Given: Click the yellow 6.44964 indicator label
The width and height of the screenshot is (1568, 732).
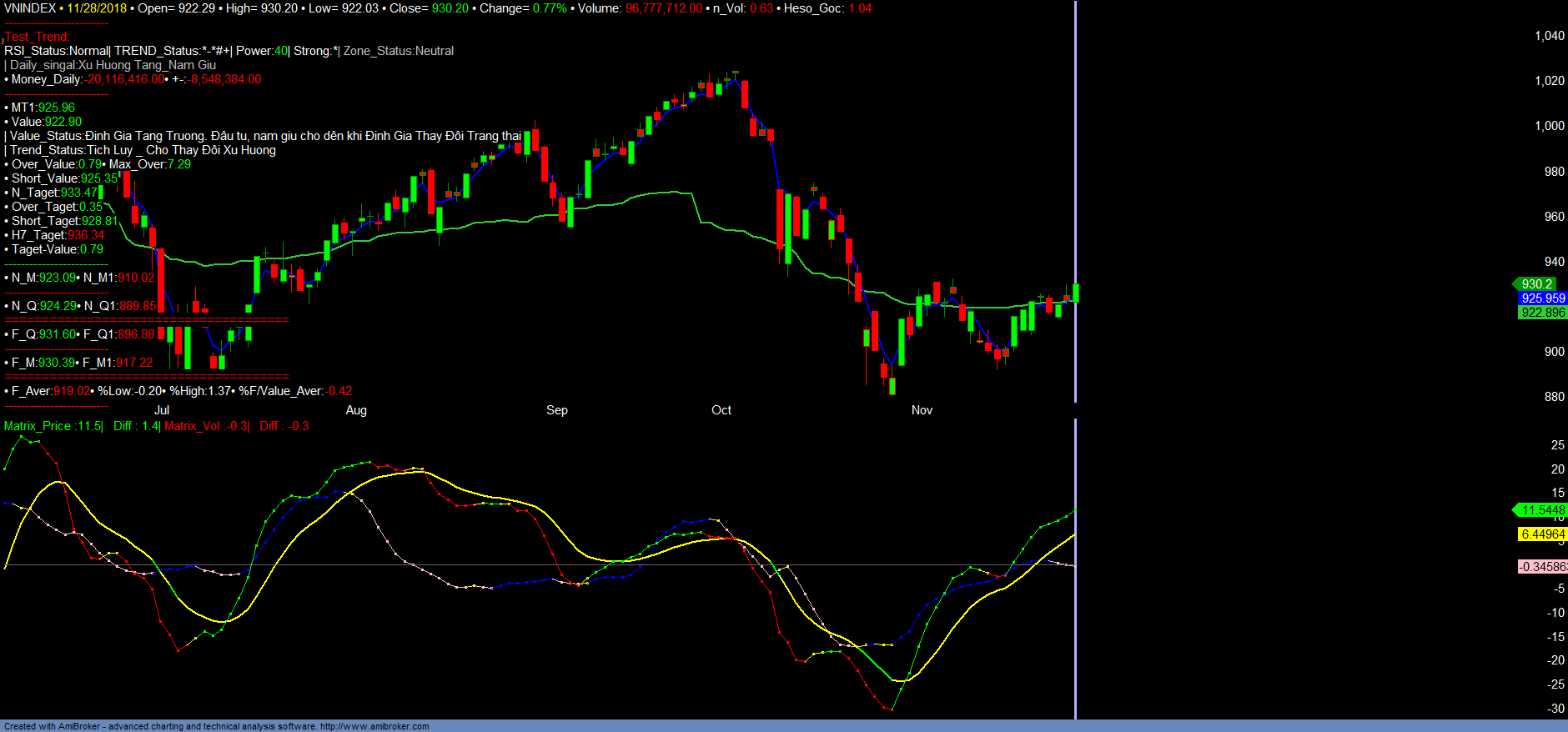Looking at the screenshot, I should (x=1542, y=534).
